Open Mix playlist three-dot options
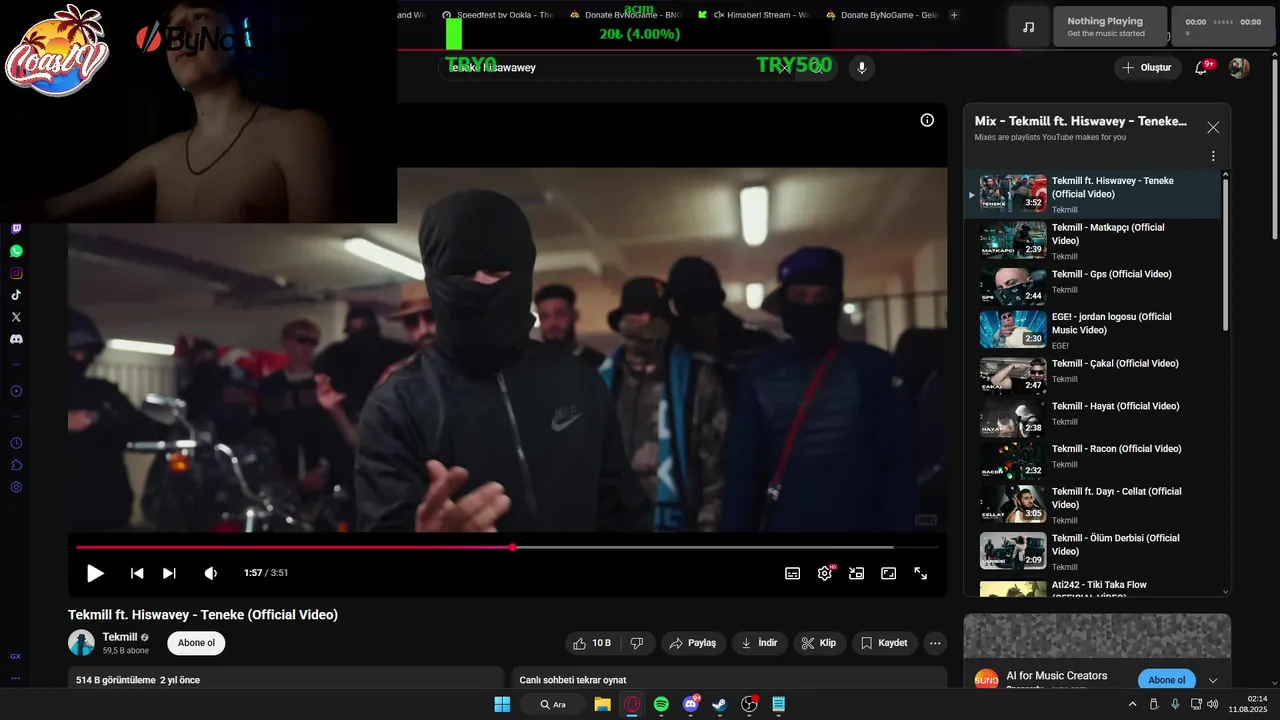 (x=1213, y=156)
